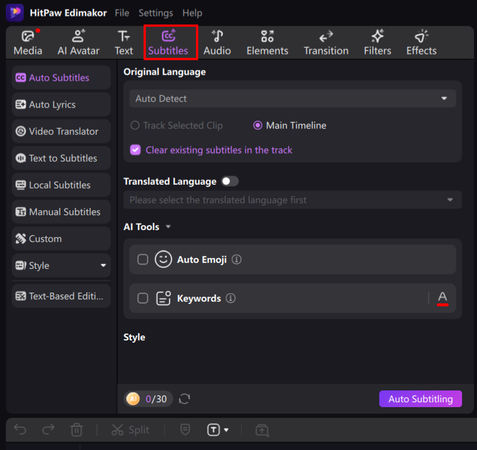Select the Text tool tab

coord(124,43)
